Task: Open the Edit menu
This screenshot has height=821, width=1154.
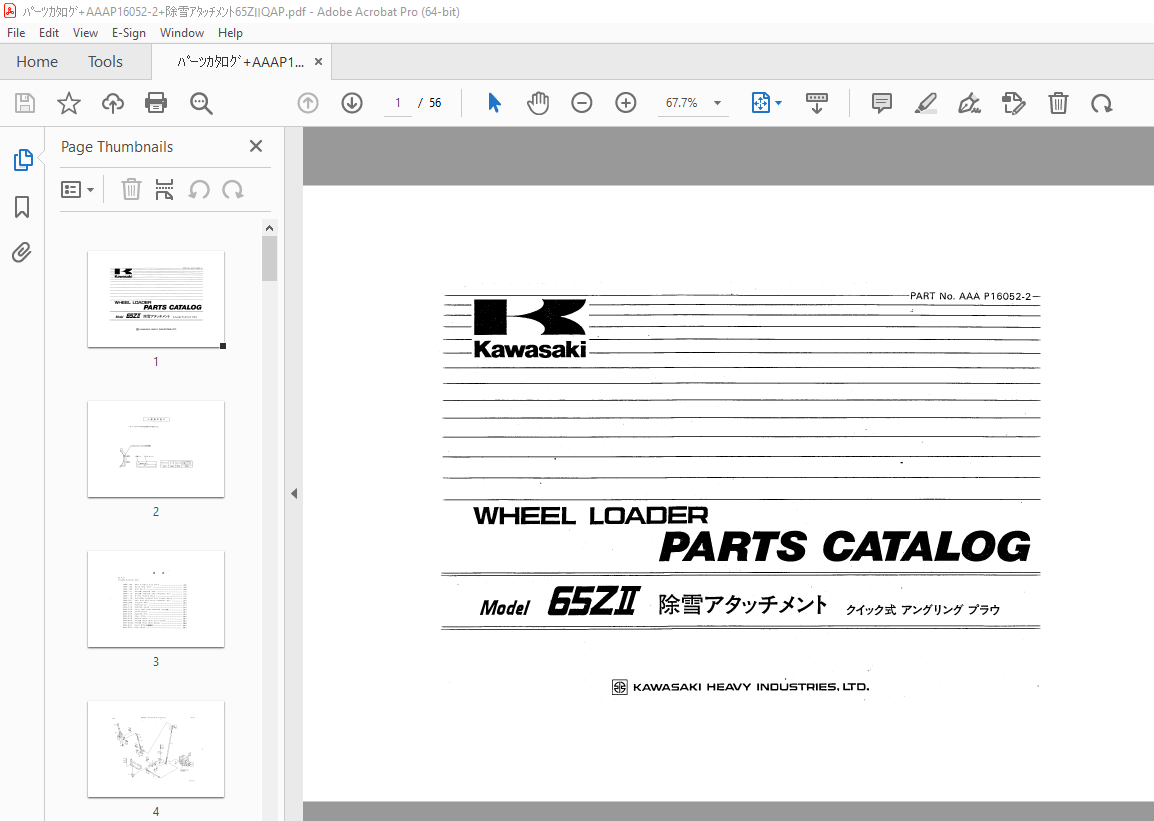Action: 49,33
